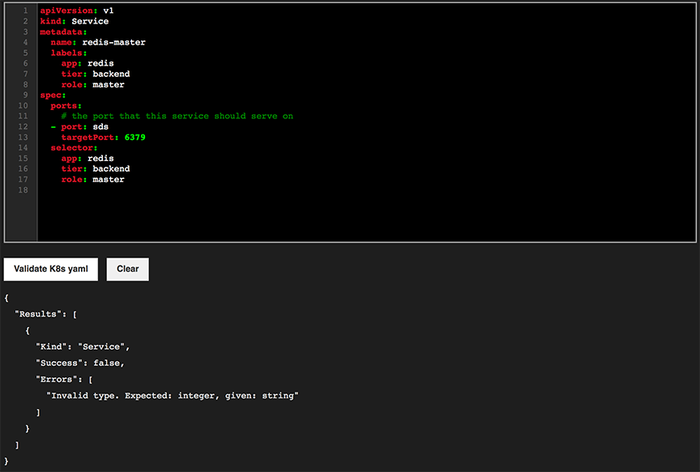Click the 'spec:' key in editor
700x472 pixels.
52,95
